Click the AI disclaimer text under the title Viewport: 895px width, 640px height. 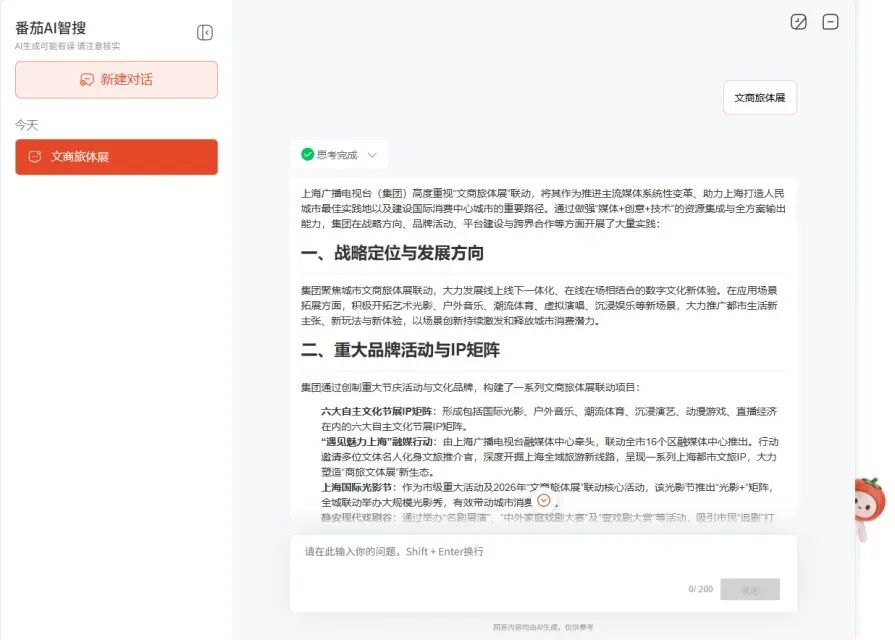tap(67, 46)
